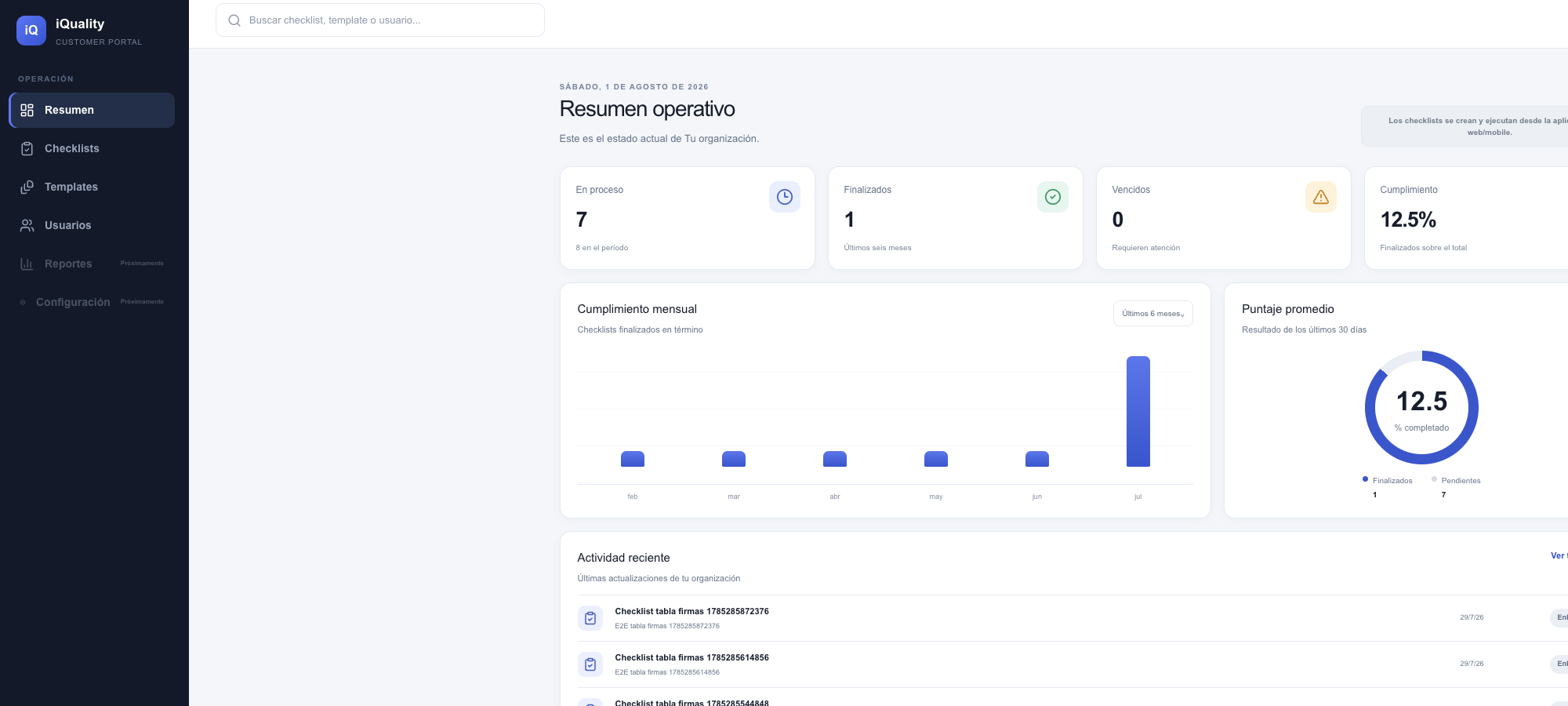This screenshot has height=706, width=1568.
Task: Click the Resumen grid icon in sidebar
Action: coord(27,111)
